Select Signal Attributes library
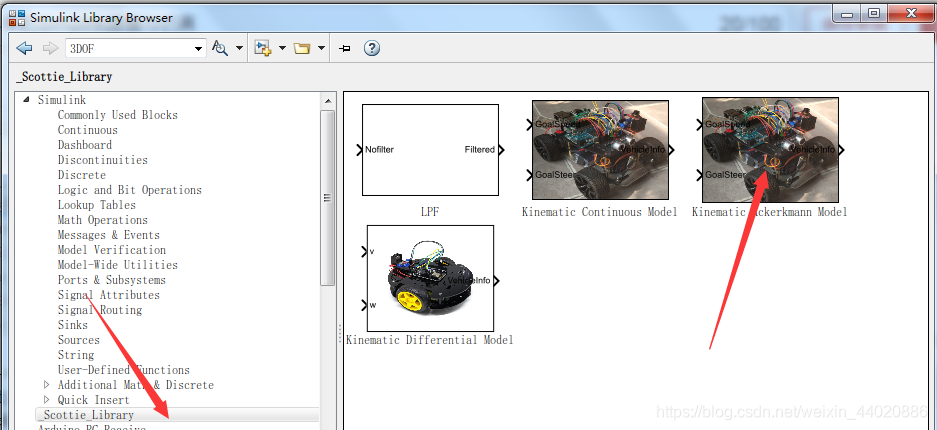Image resolution: width=937 pixels, height=430 pixels. click(109, 294)
